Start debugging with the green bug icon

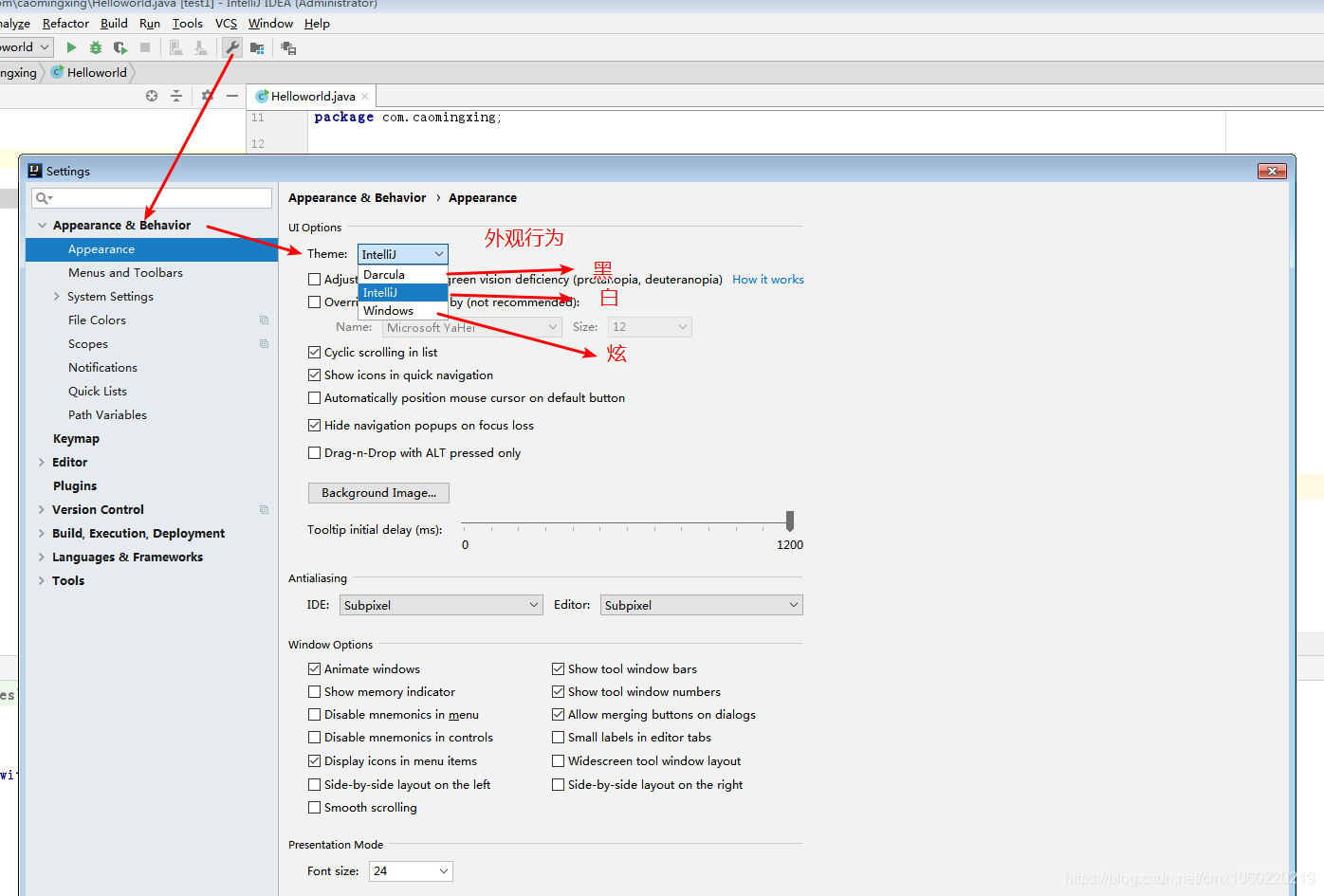point(96,47)
